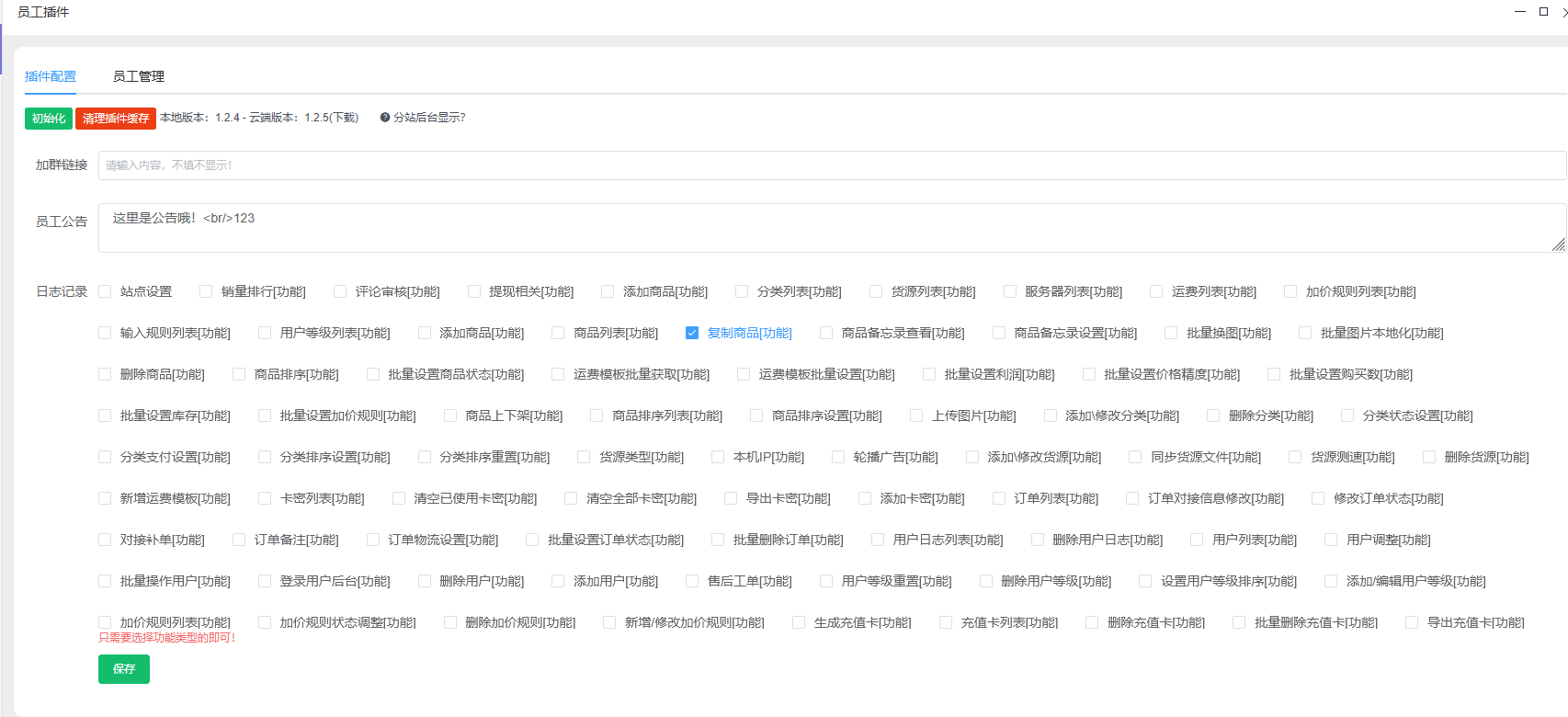Viewport: 1568px width, 717px height.
Task: Select 删除货源[功能] checkbox
Action: coord(1429,457)
